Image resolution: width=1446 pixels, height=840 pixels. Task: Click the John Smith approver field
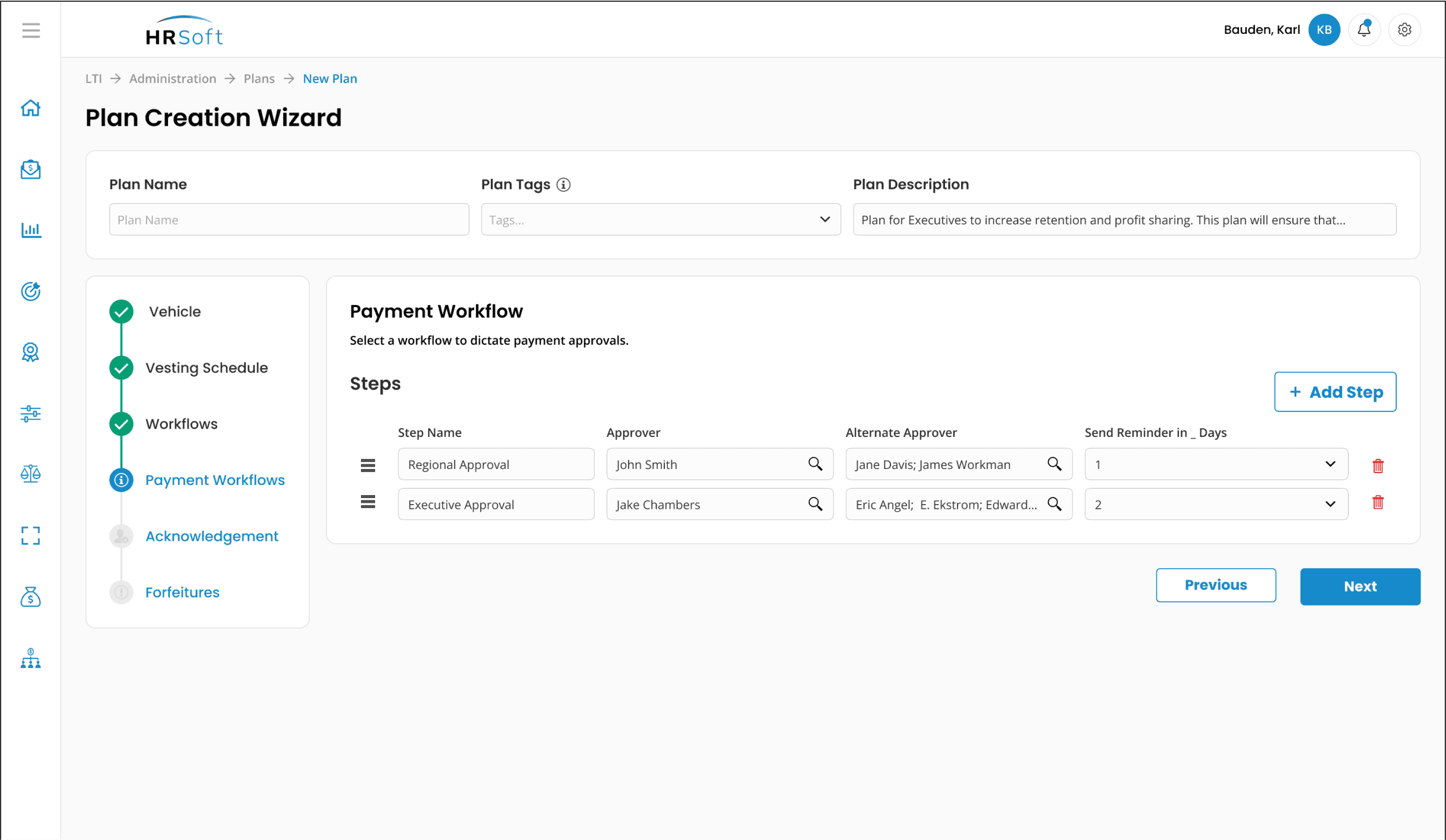point(720,464)
